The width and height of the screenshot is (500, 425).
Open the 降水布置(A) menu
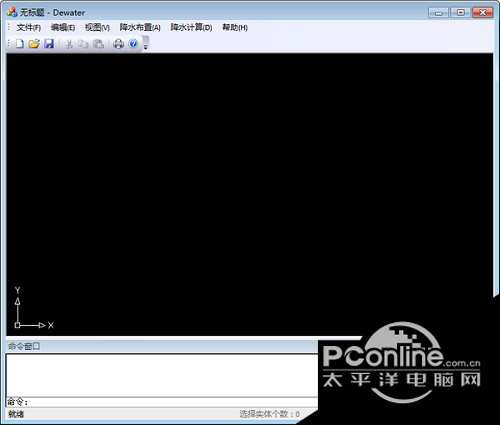pyautogui.click(x=140, y=28)
